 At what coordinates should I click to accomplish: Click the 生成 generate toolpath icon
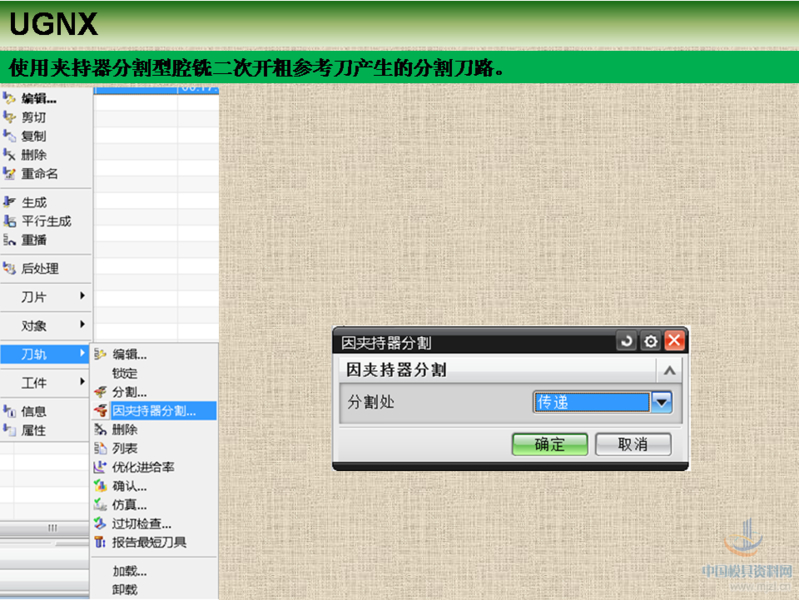(10, 202)
